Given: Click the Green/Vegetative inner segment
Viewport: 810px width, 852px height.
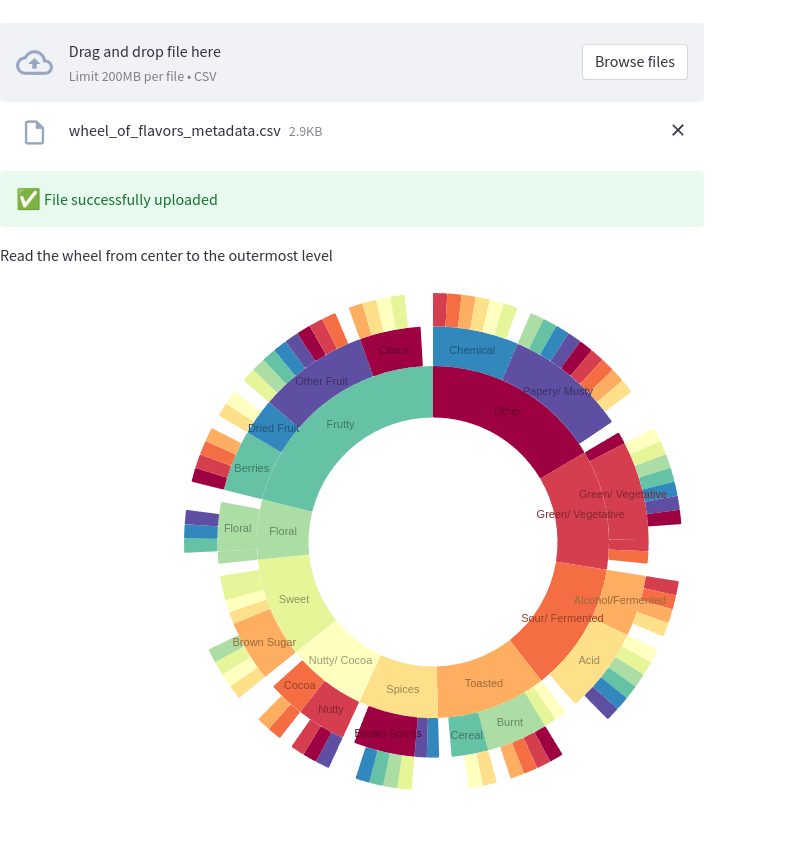Looking at the screenshot, I should coord(580,514).
